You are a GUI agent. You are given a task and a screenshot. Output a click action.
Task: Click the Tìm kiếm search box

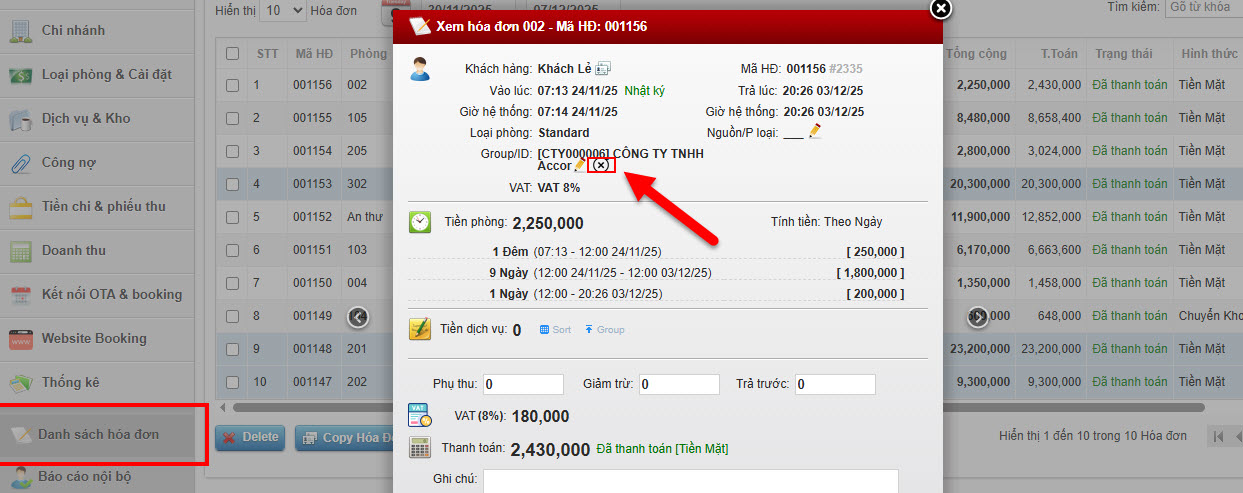coord(1203,8)
